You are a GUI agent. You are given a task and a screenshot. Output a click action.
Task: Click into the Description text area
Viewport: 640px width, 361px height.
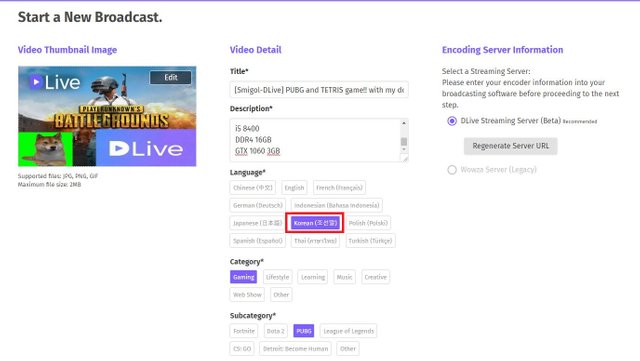315,140
